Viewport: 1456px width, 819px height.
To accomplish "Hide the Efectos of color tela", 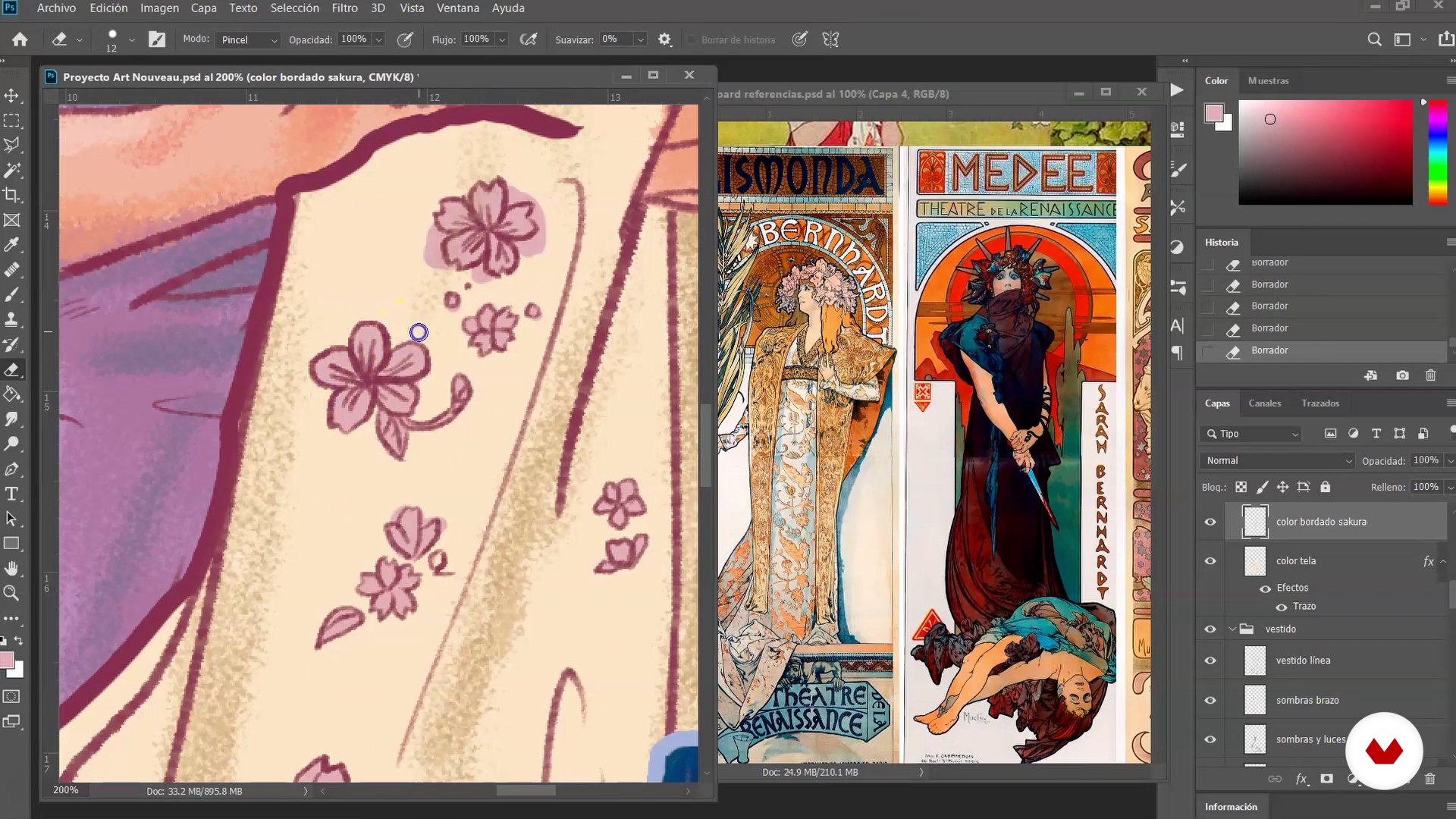I will point(1265,588).
